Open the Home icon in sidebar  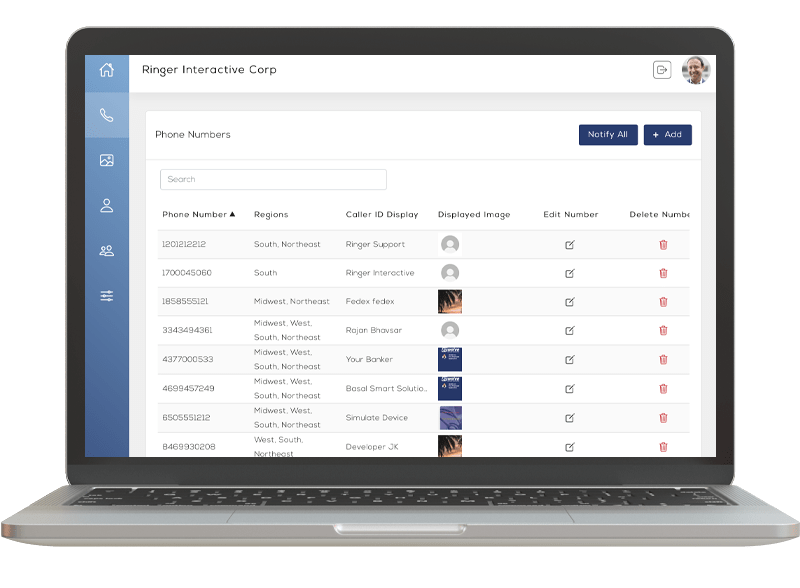pyautogui.click(x=106, y=70)
